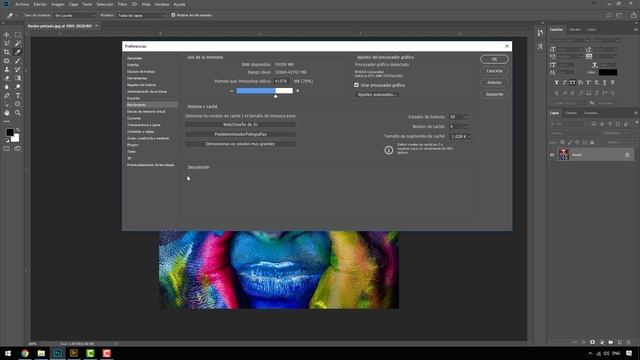This screenshot has height=360, width=640.
Task: Open the Archivo menu
Action: point(22,4)
